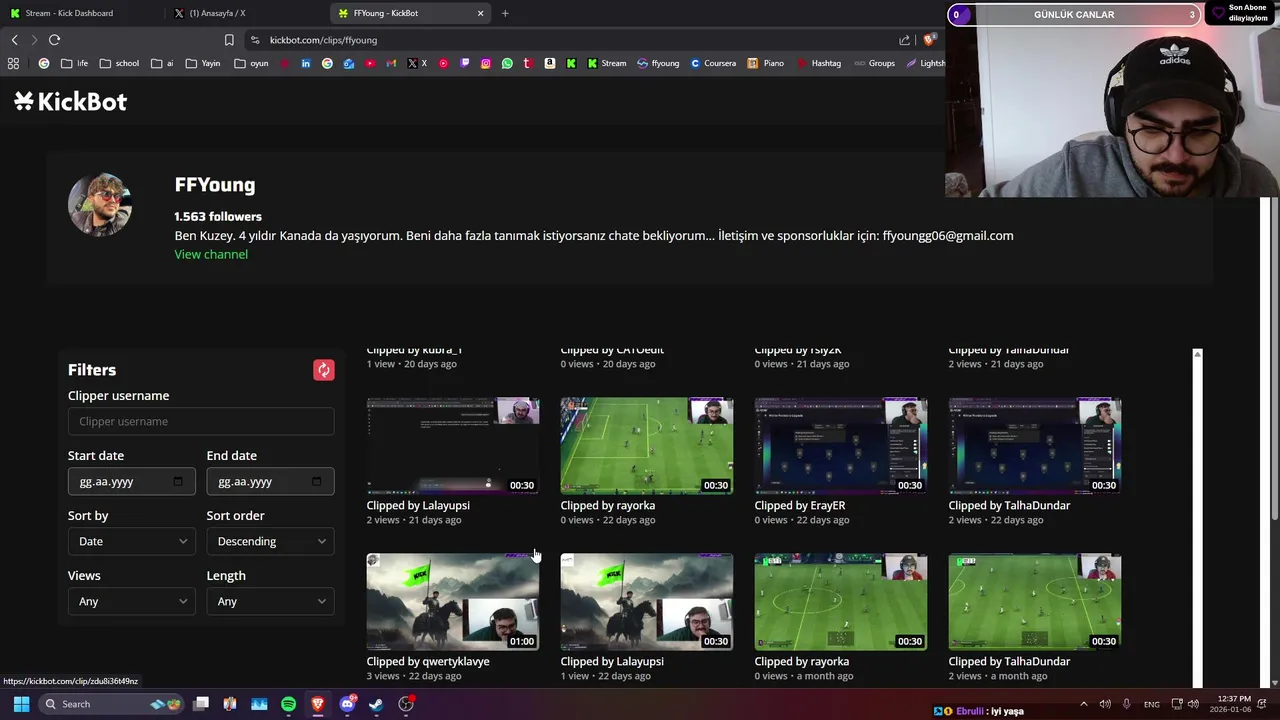Open the share icon in the address bar
Viewport: 1280px width, 720px height.
click(904, 40)
